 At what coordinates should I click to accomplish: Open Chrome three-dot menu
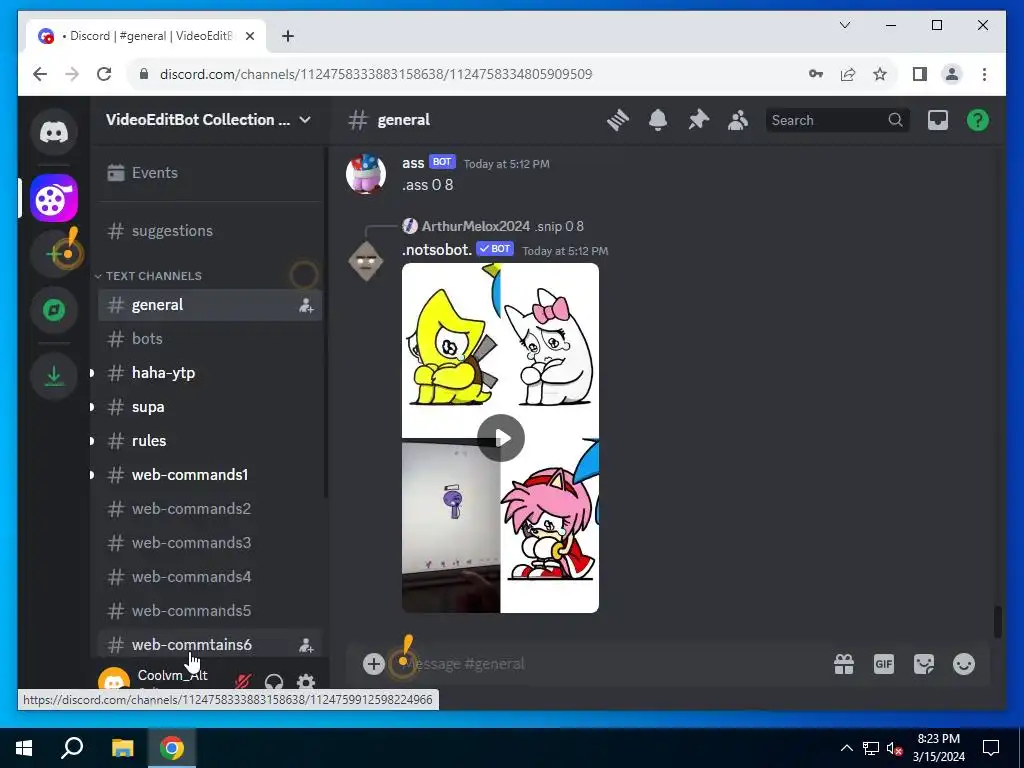click(984, 74)
